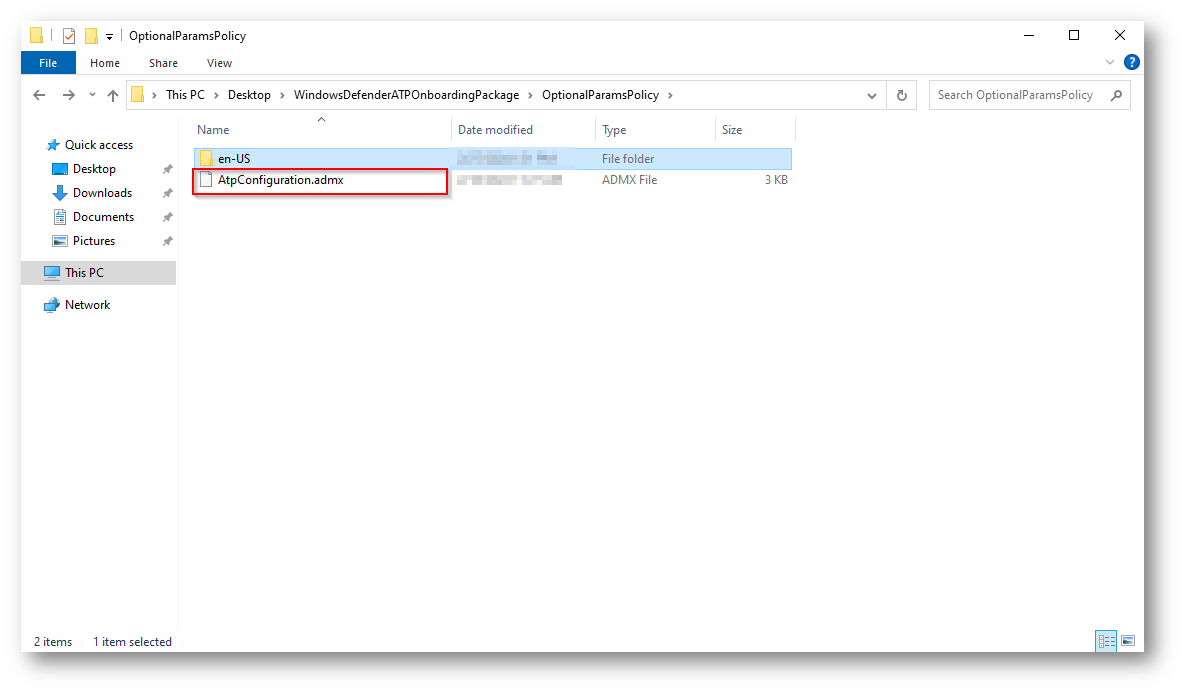This screenshot has height=694, width=1186.
Task: Select the en-US folder row
Action: pos(492,159)
